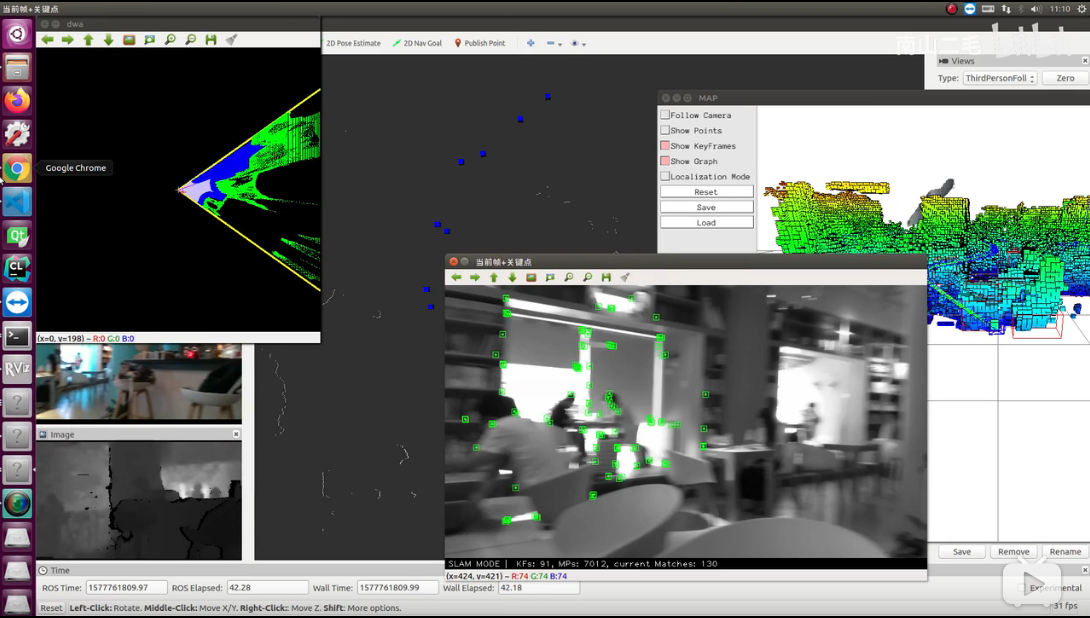Viewport: 1090px width, 618px height.
Task: Open eye options dropdown in RViz toolbar
Action: tap(578, 43)
